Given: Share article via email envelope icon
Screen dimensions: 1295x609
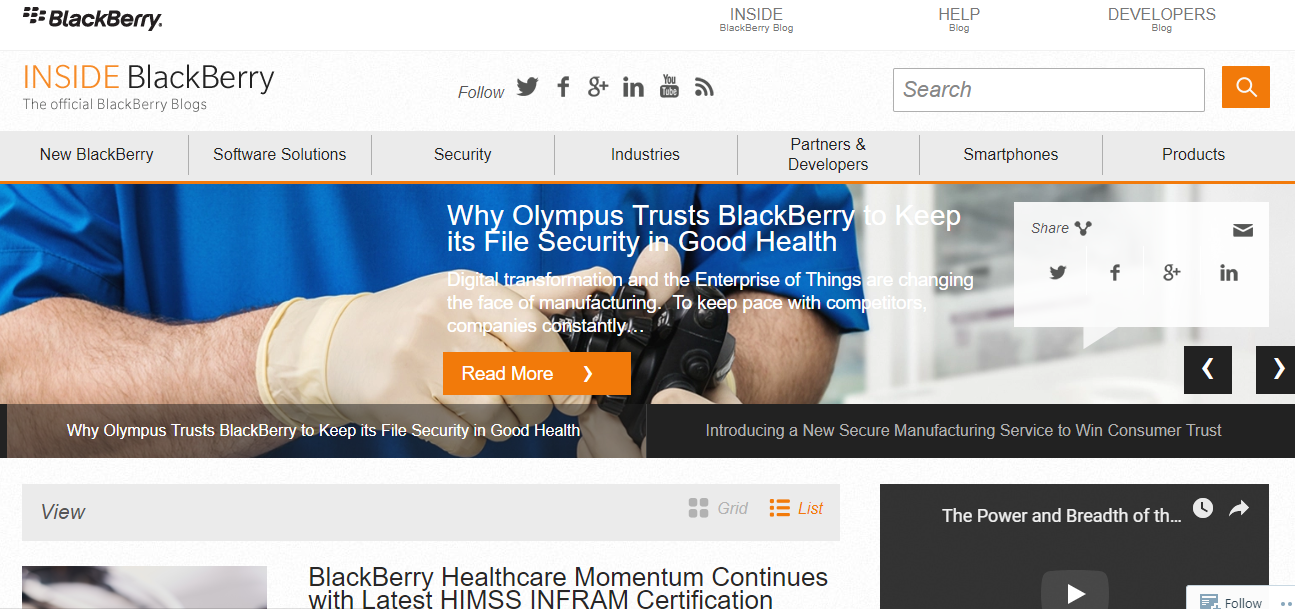Looking at the screenshot, I should [1242, 230].
